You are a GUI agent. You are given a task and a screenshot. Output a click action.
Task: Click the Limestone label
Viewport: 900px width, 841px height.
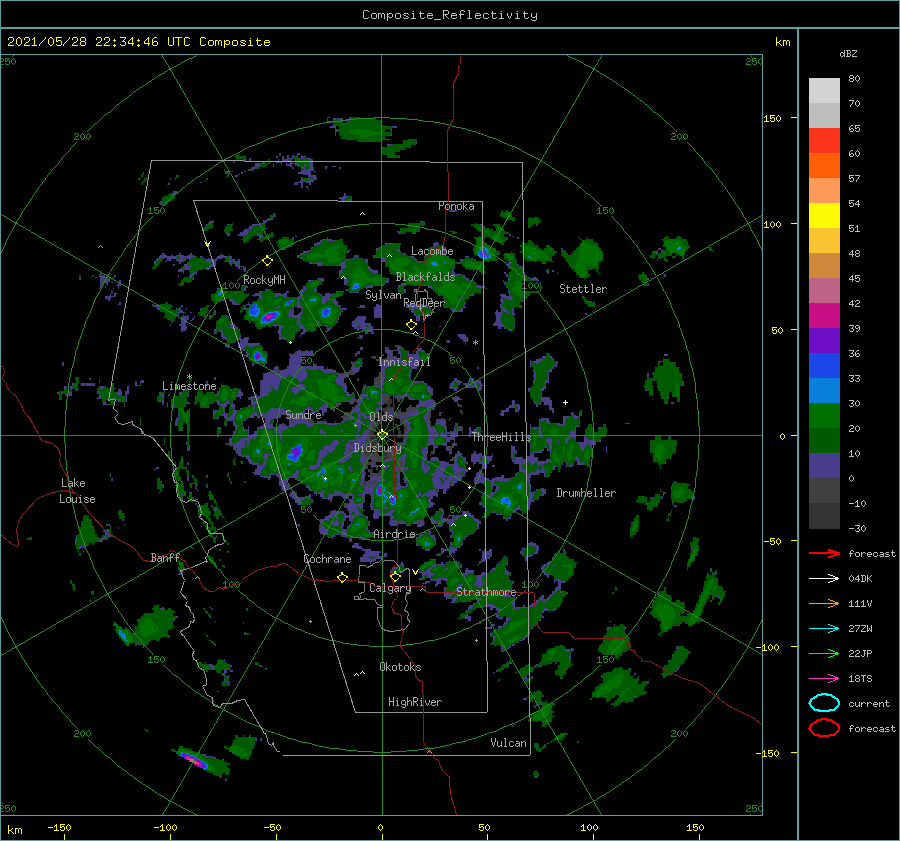189,386
